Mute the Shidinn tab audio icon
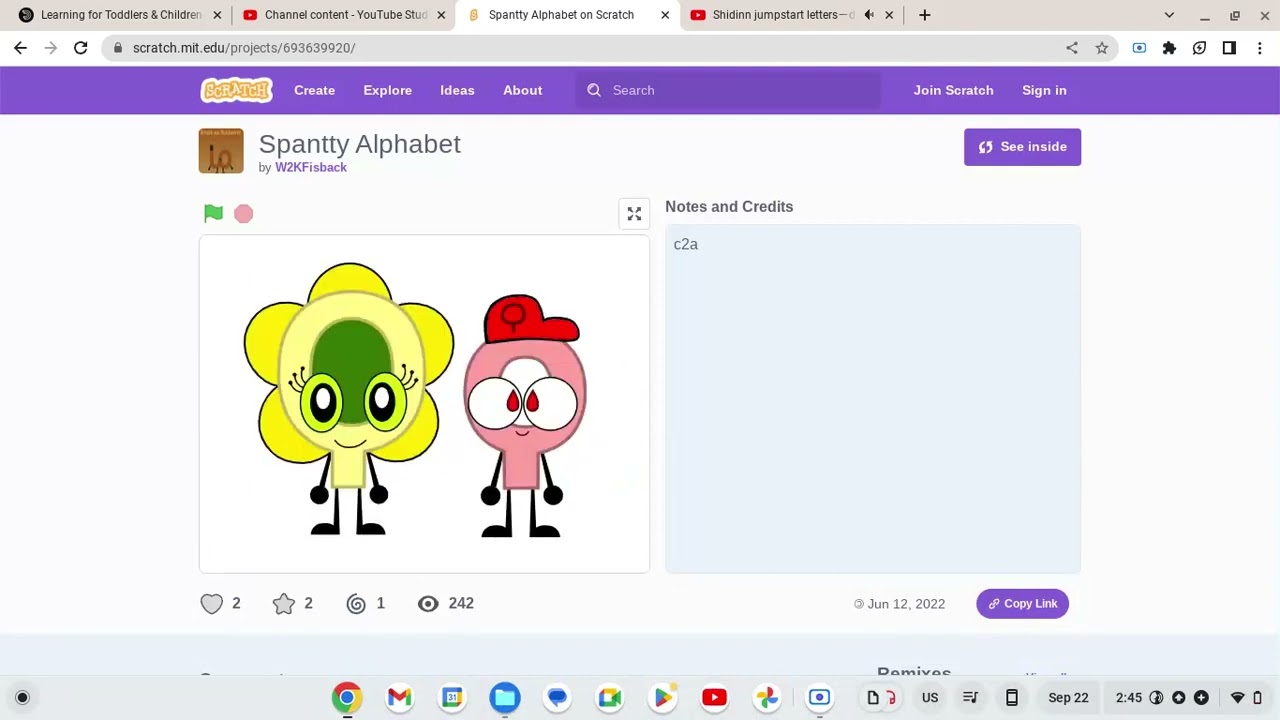The width and height of the screenshot is (1280, 720). pyautogui.click(x=869, y=15)
